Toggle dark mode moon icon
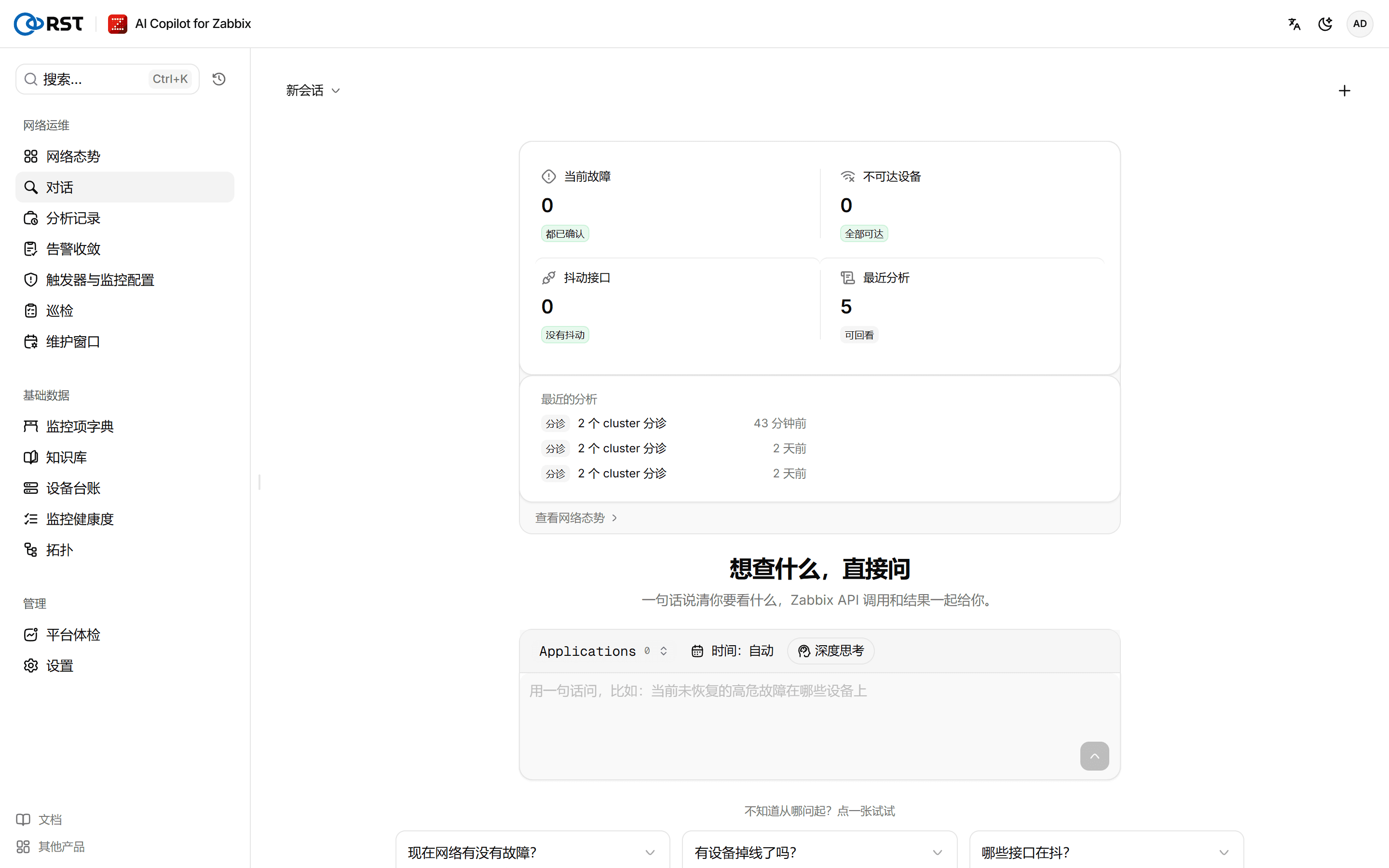Viewport: 1389px width, 868px height. [x=1325, y=24]
